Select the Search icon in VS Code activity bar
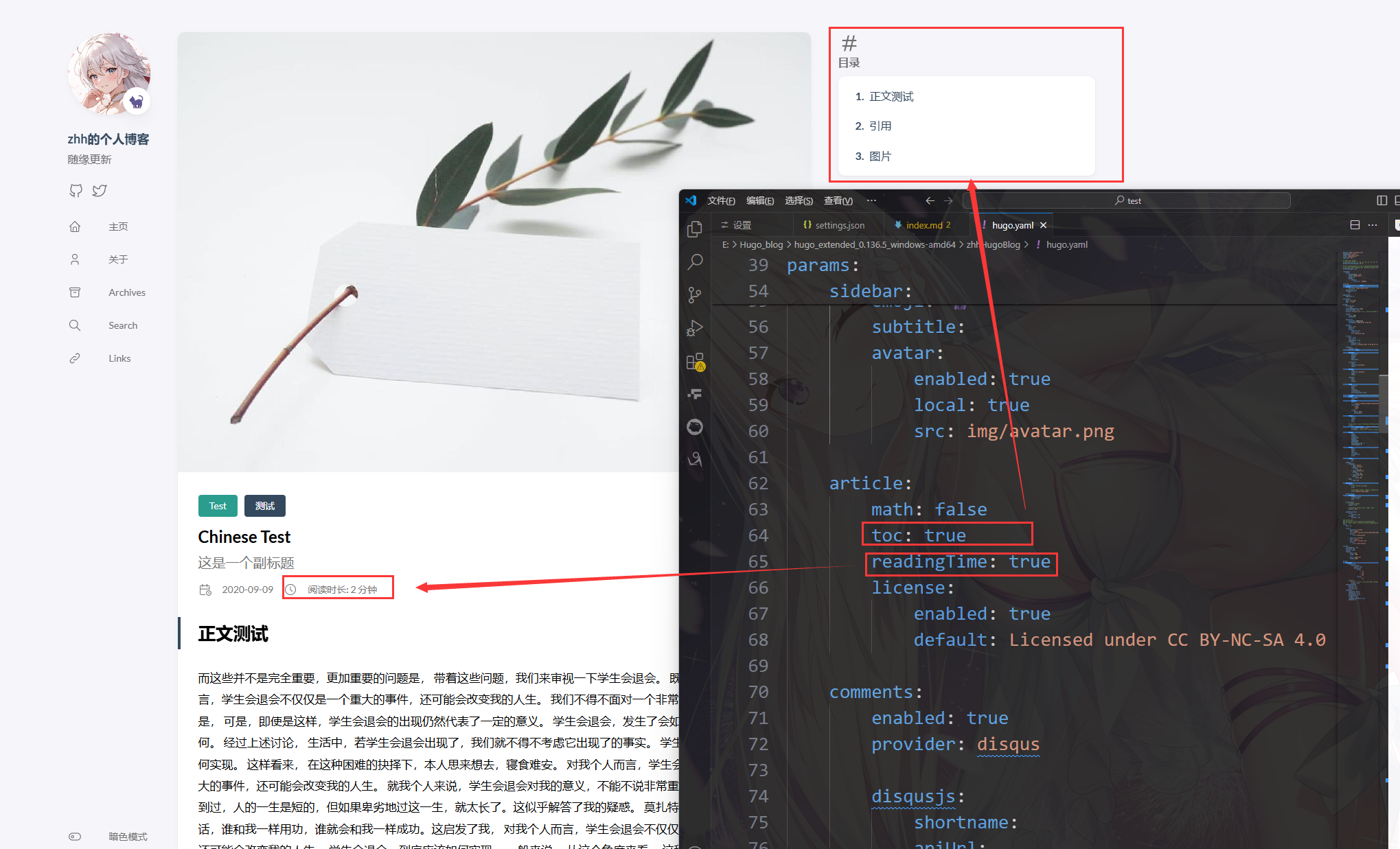1400x849 pixels. (695, 261)
